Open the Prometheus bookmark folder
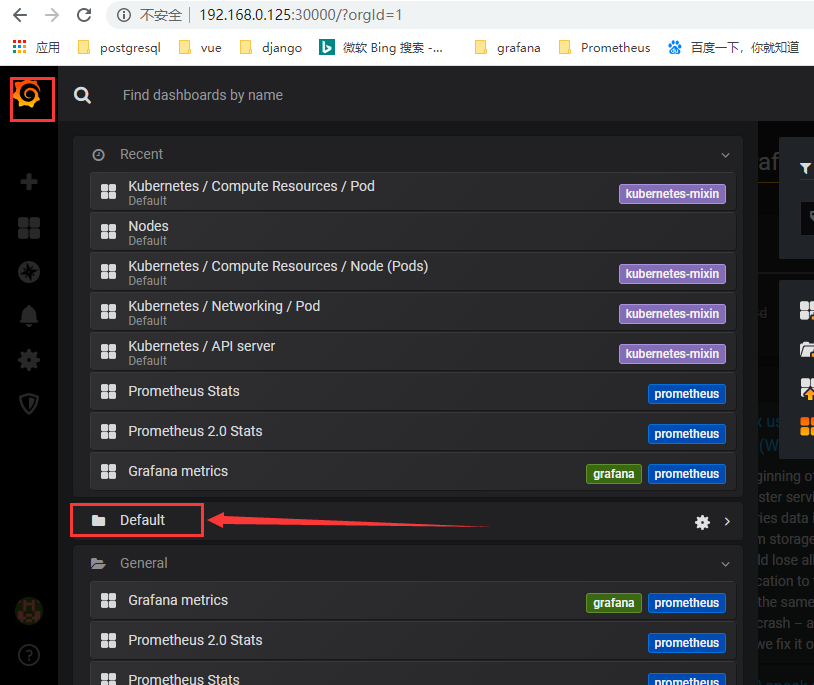Viewport: 814px width, 685px height. 604,48
